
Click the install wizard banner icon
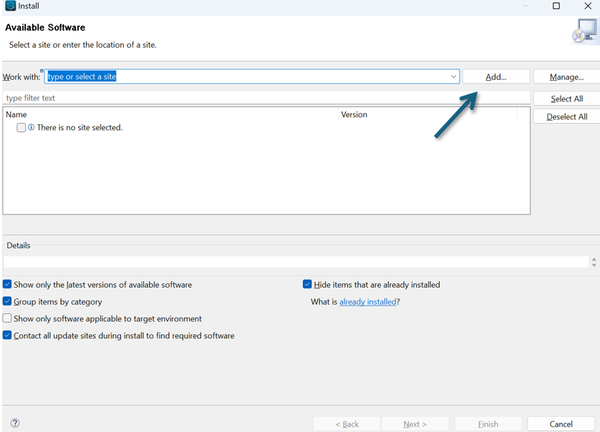[x=582, y=34]
